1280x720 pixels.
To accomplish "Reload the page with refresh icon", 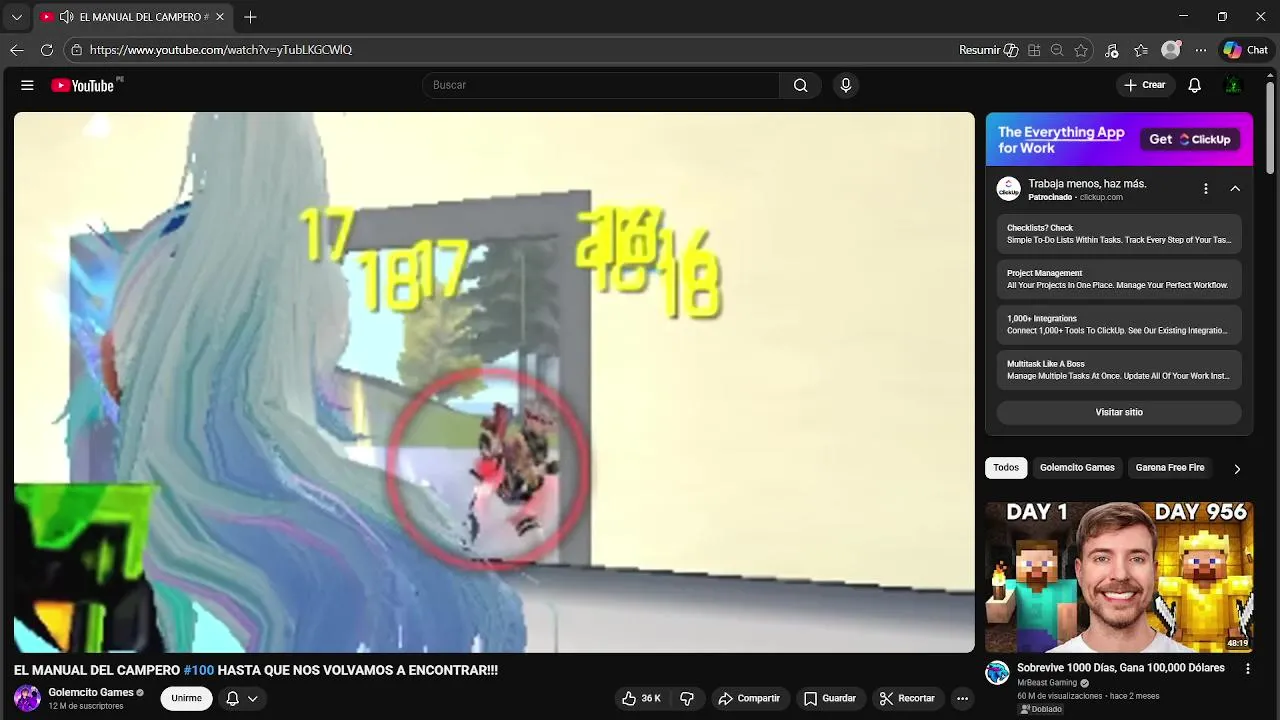I will [47, 50].
